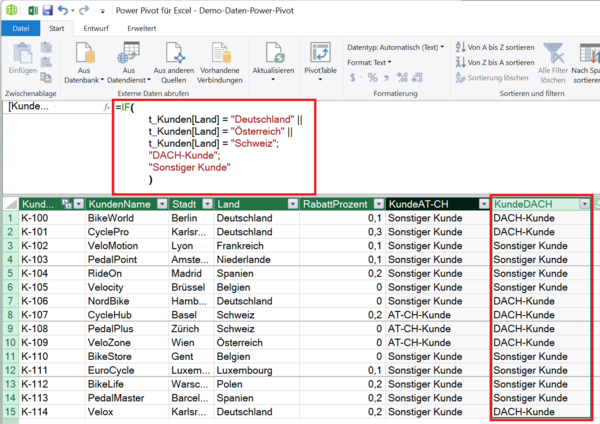
Task: Expand the Format dropdown
Action: (369, 62)
